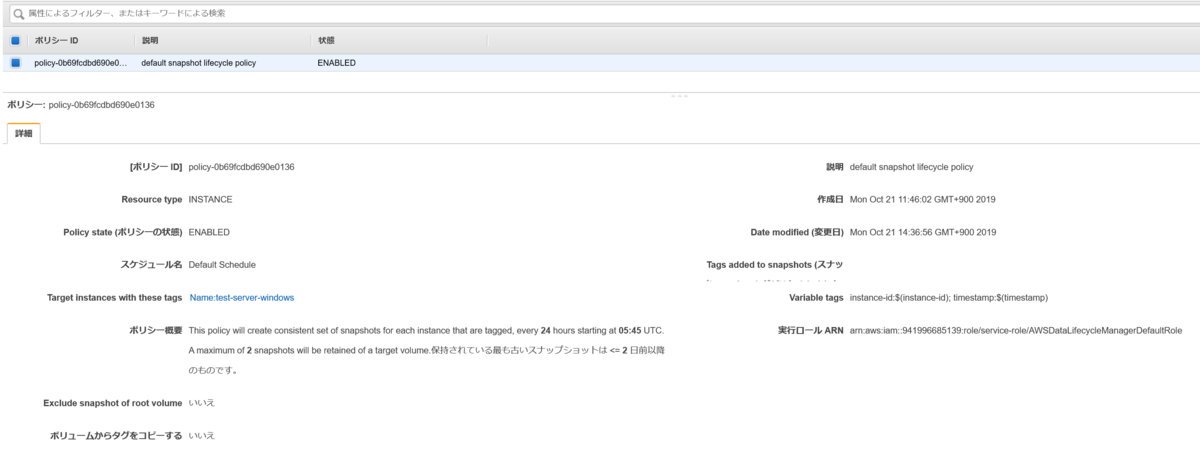Click schedule name 'Default Schedule'
This screenshot has width=1200, height=465.
coord(222,265)
